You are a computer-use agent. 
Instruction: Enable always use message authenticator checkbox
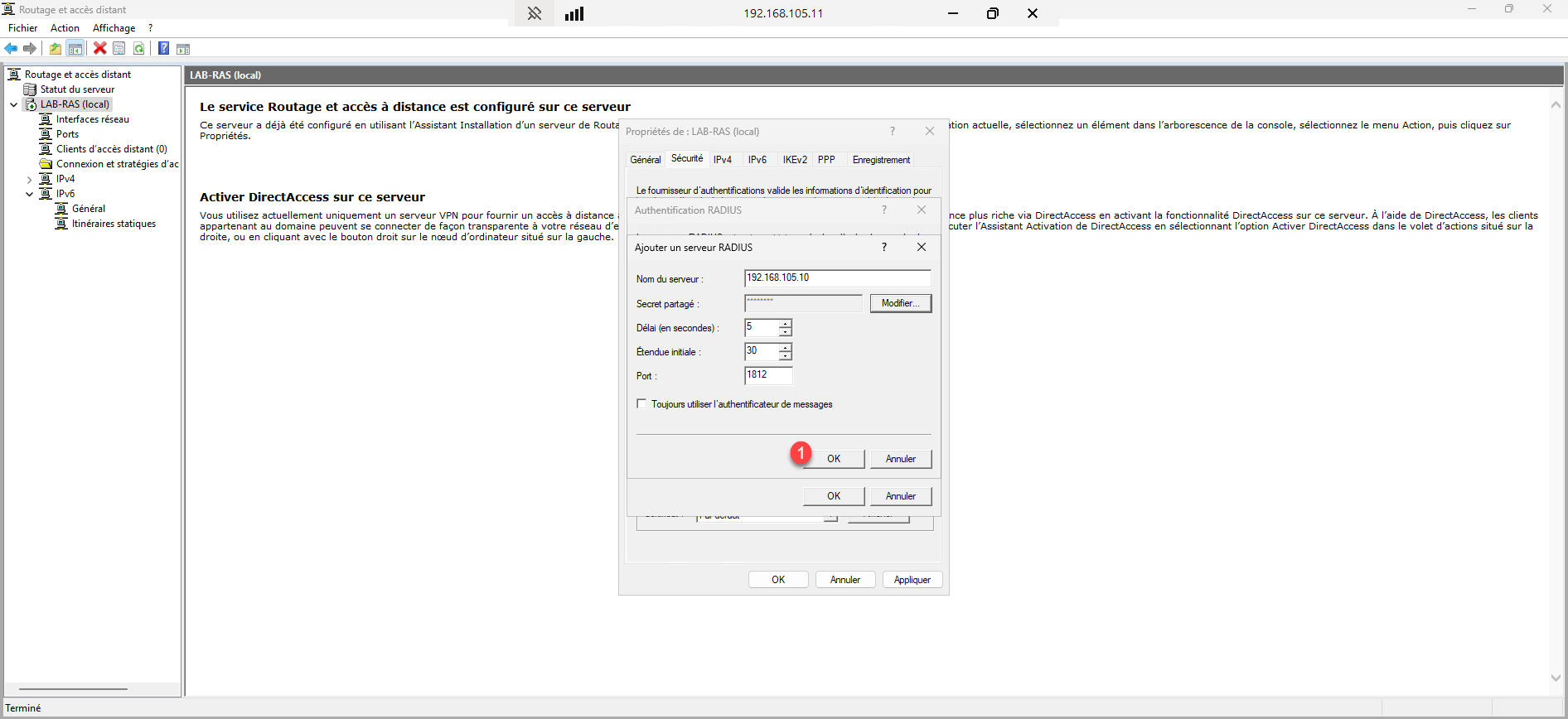tap(641, 404)
